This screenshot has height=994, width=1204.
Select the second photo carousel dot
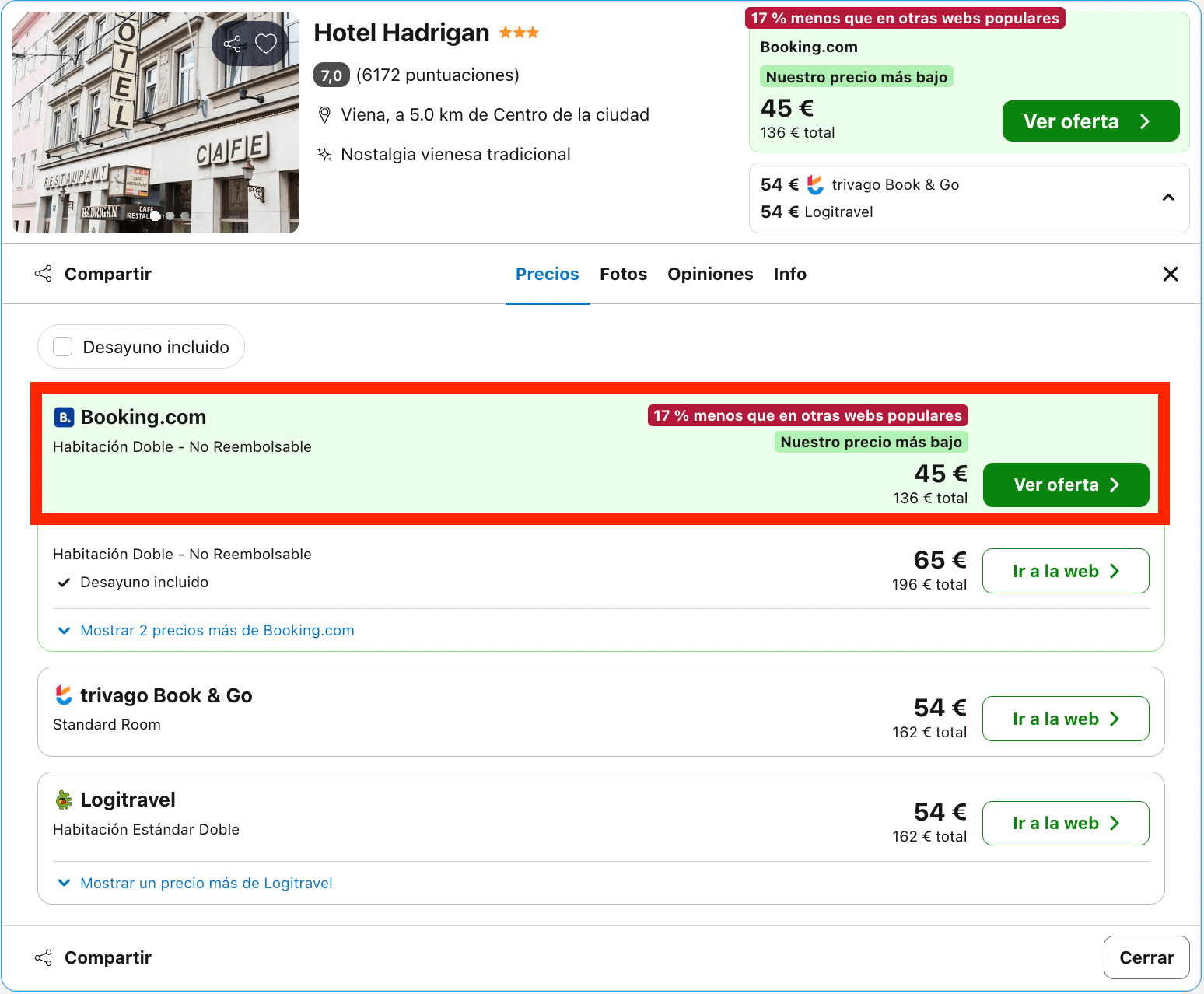(170, 215)
